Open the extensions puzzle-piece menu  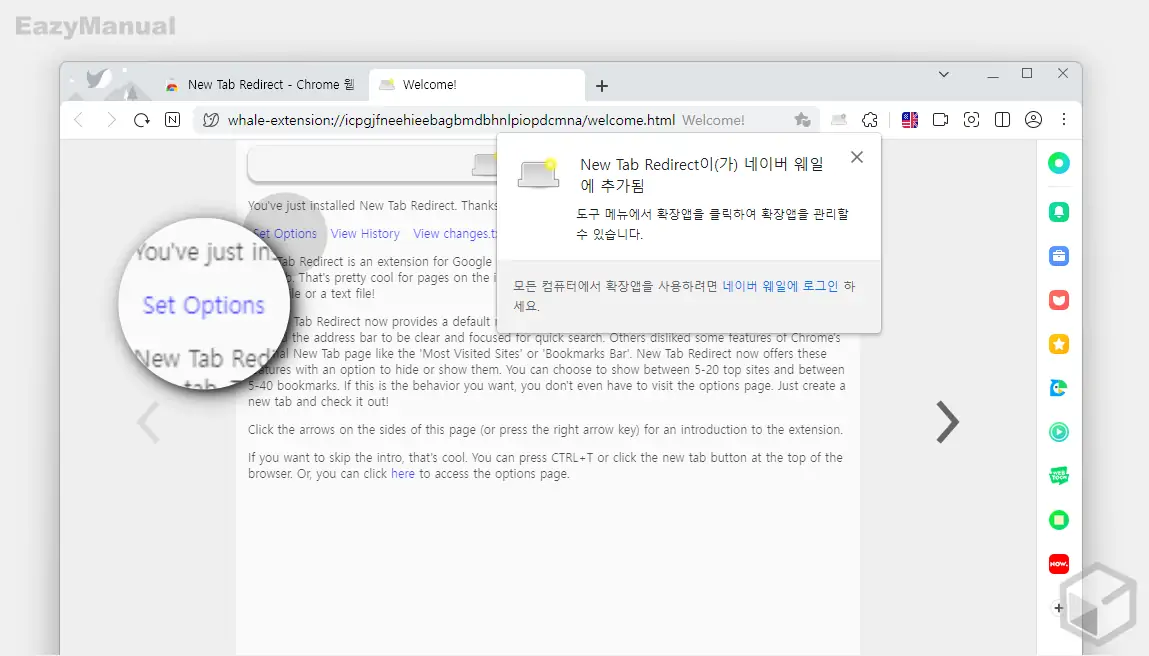870,120
